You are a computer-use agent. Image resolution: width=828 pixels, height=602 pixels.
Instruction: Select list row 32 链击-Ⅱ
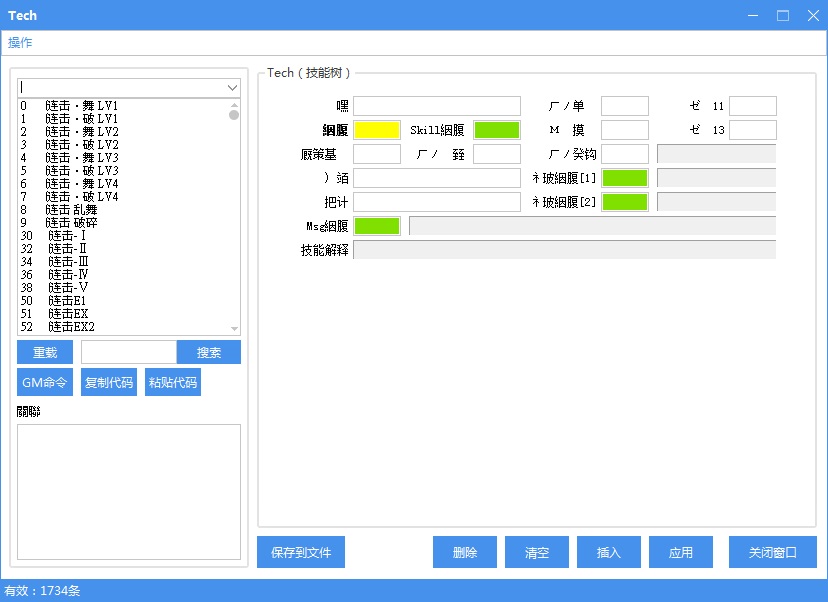pyautogui.click(x=124, y=249)
